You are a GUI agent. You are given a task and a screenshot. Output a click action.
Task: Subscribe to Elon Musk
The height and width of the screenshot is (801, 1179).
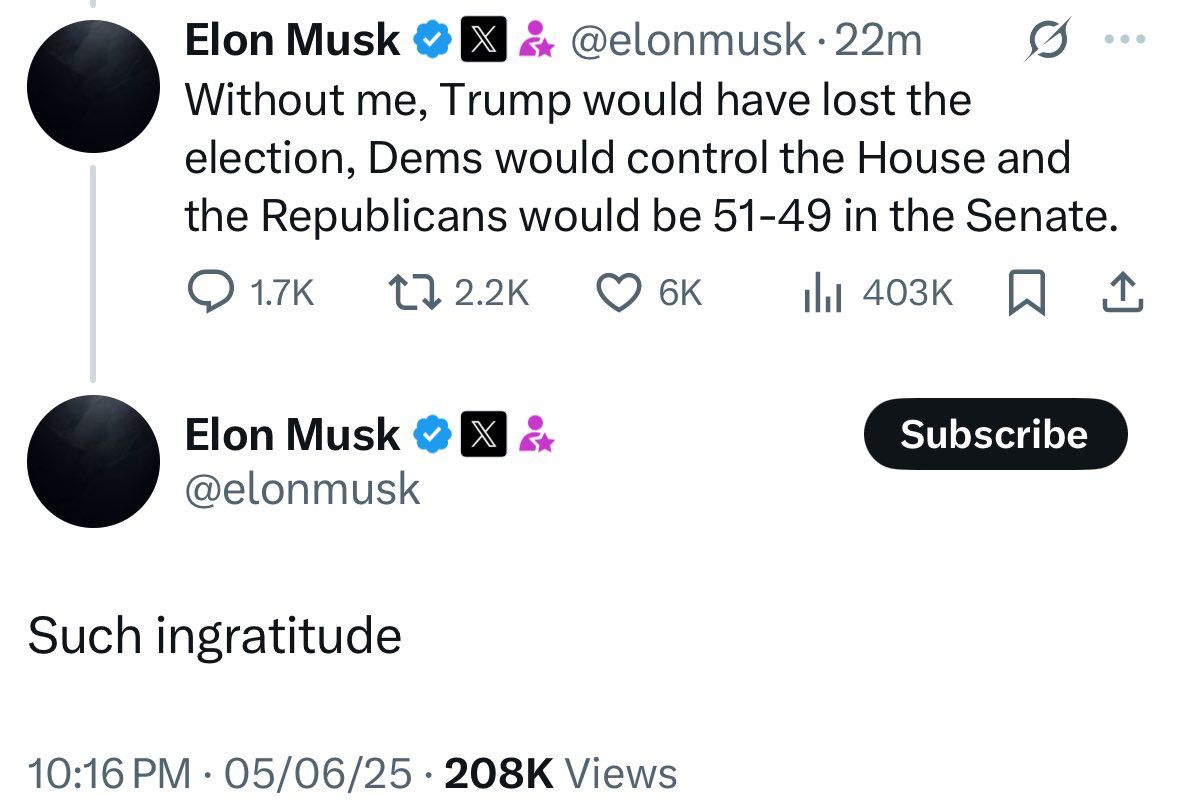coord(995,434)
